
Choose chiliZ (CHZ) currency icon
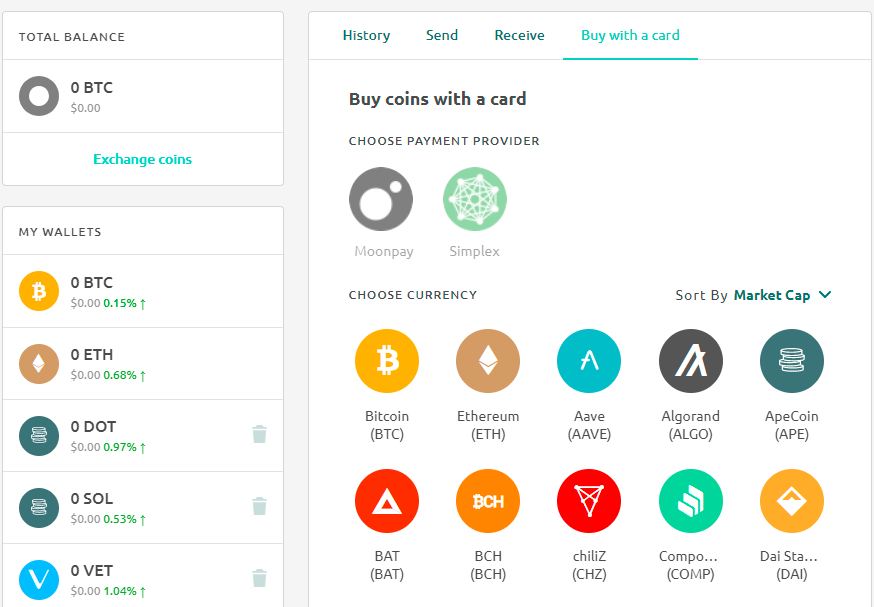click(x=589, y=501)
